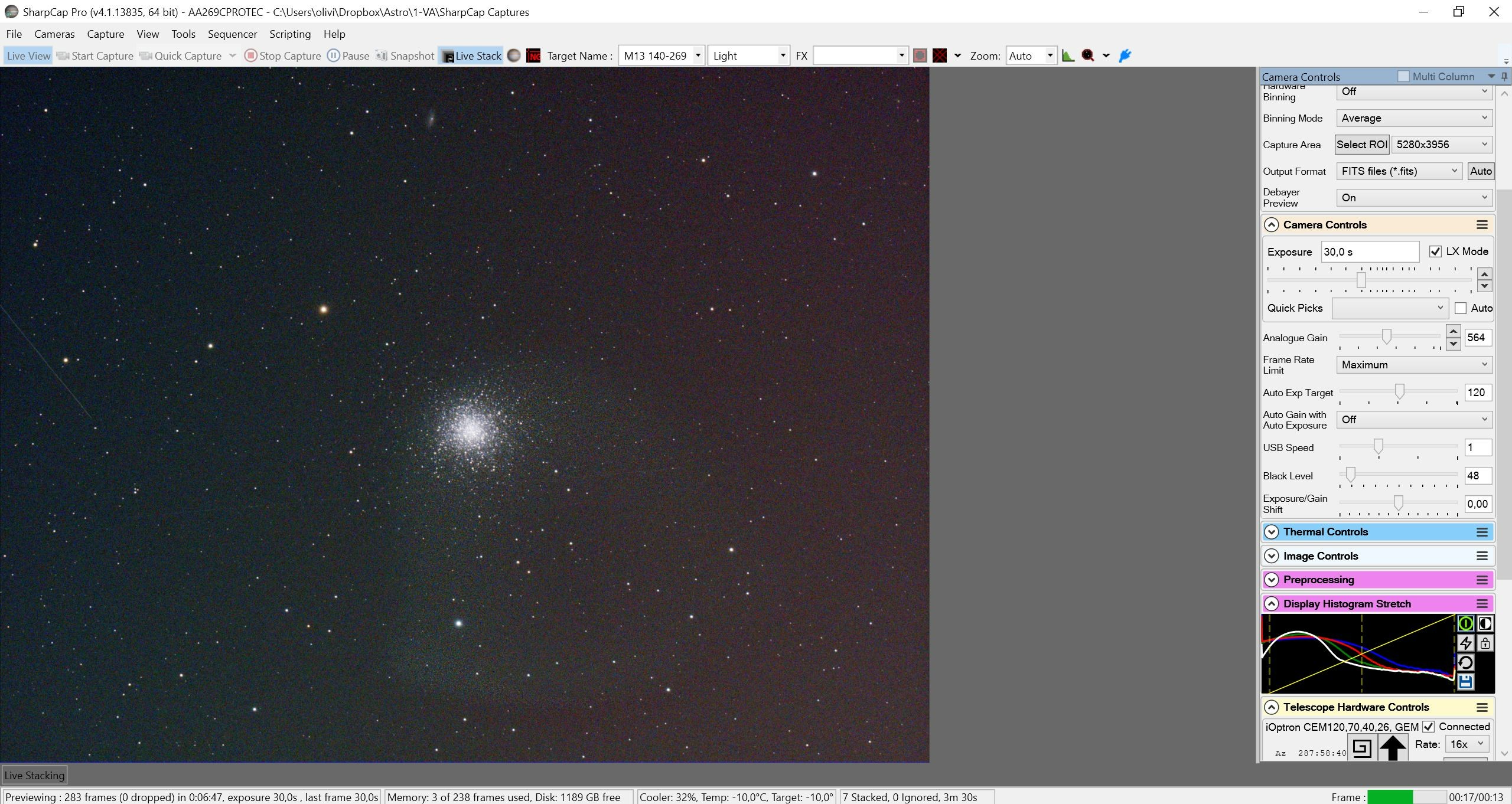Disable the LX Mode checkbox
This screenshot has height=804, width=1512.
tap(1435, 251)
